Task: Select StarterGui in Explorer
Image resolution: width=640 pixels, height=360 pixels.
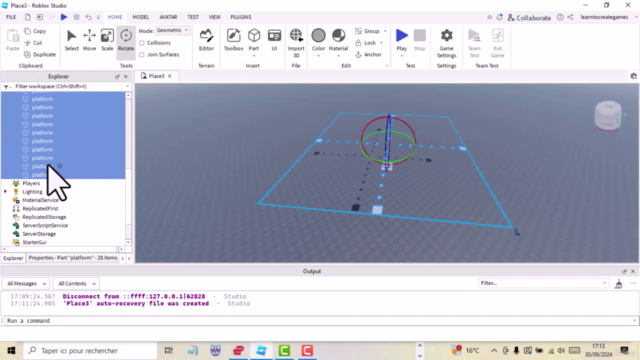Action: click(x=34, y=242)
